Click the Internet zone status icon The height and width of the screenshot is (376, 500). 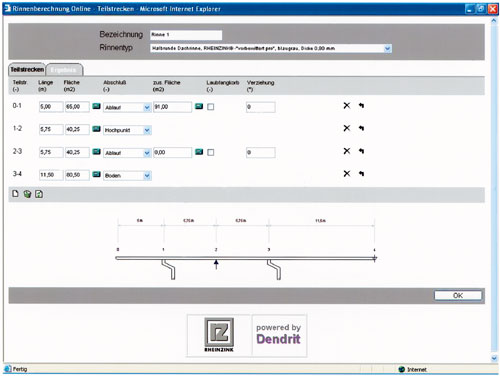[402, 369]
